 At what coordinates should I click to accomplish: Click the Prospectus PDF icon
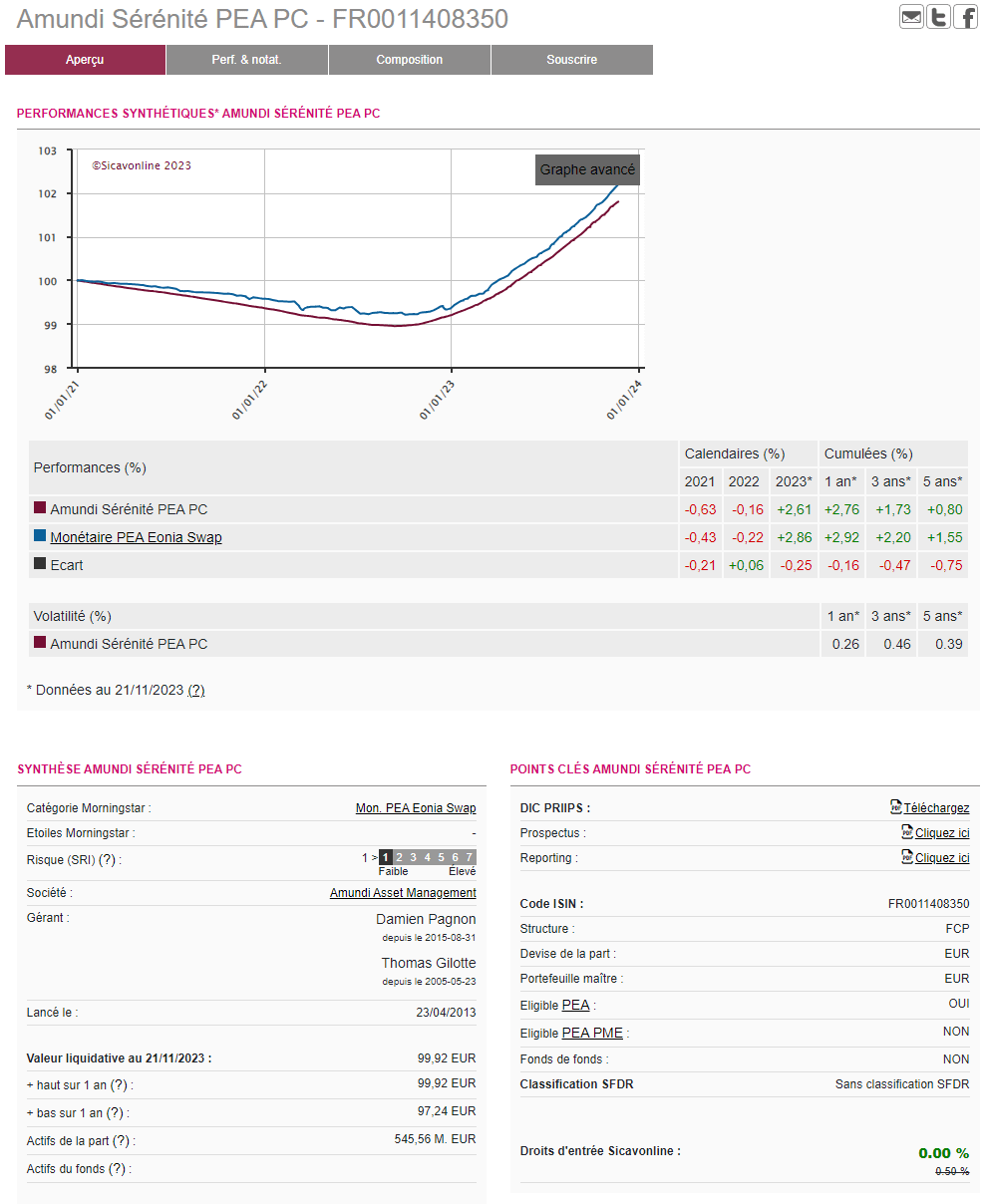pos(907,832)
